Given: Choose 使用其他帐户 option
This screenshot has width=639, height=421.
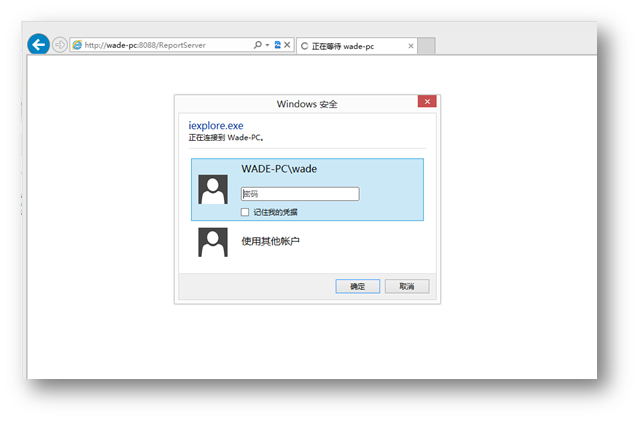Looking at the screenshot, I should [x=270, y=241].
